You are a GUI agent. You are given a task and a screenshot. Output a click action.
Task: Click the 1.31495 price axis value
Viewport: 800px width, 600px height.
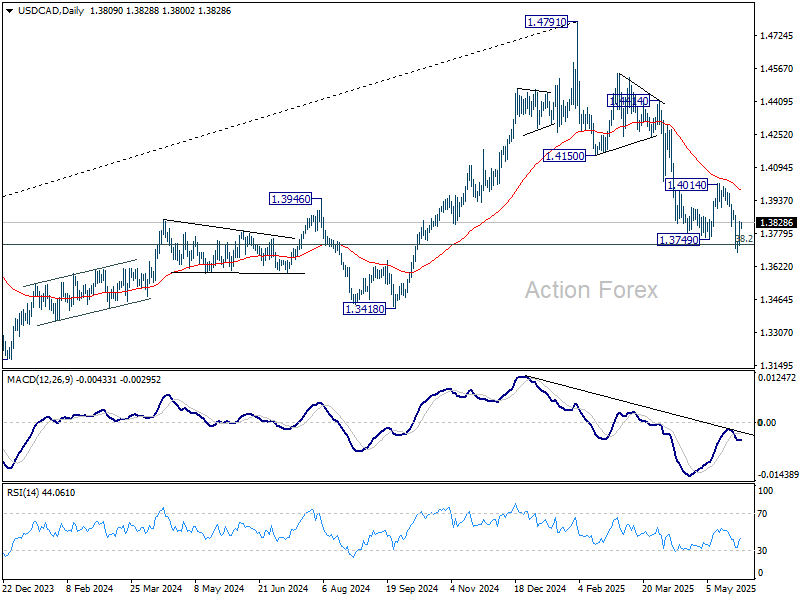tap(777, 366)
